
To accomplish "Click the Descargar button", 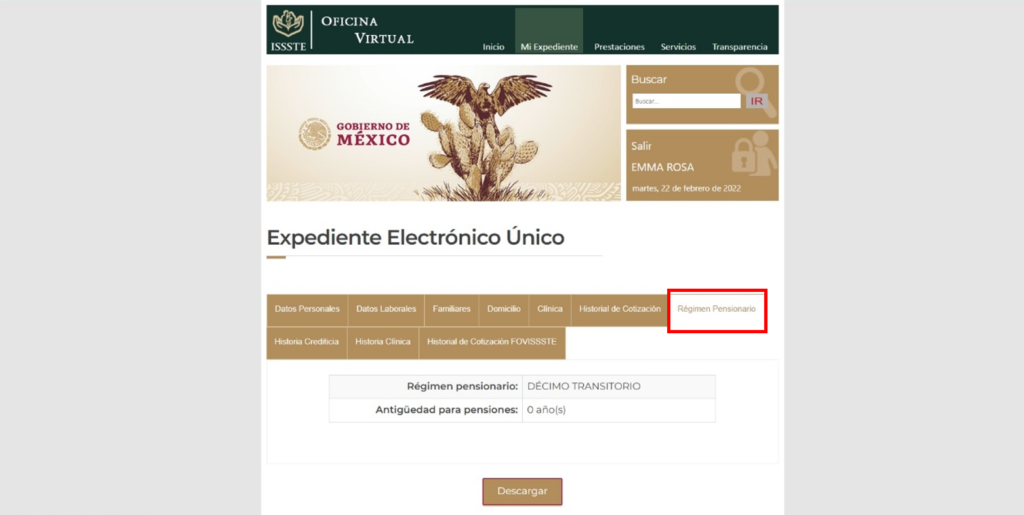I will [522, 491].
